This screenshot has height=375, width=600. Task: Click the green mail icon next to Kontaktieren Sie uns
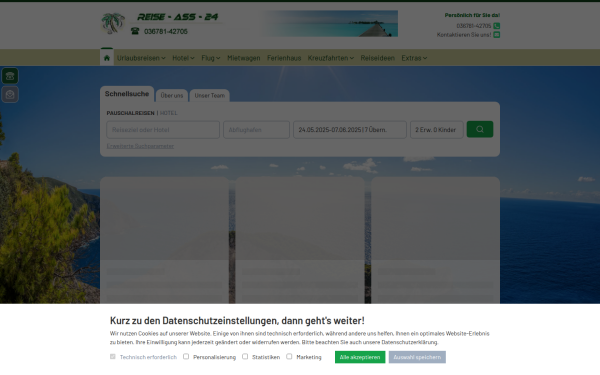(496, 34)
